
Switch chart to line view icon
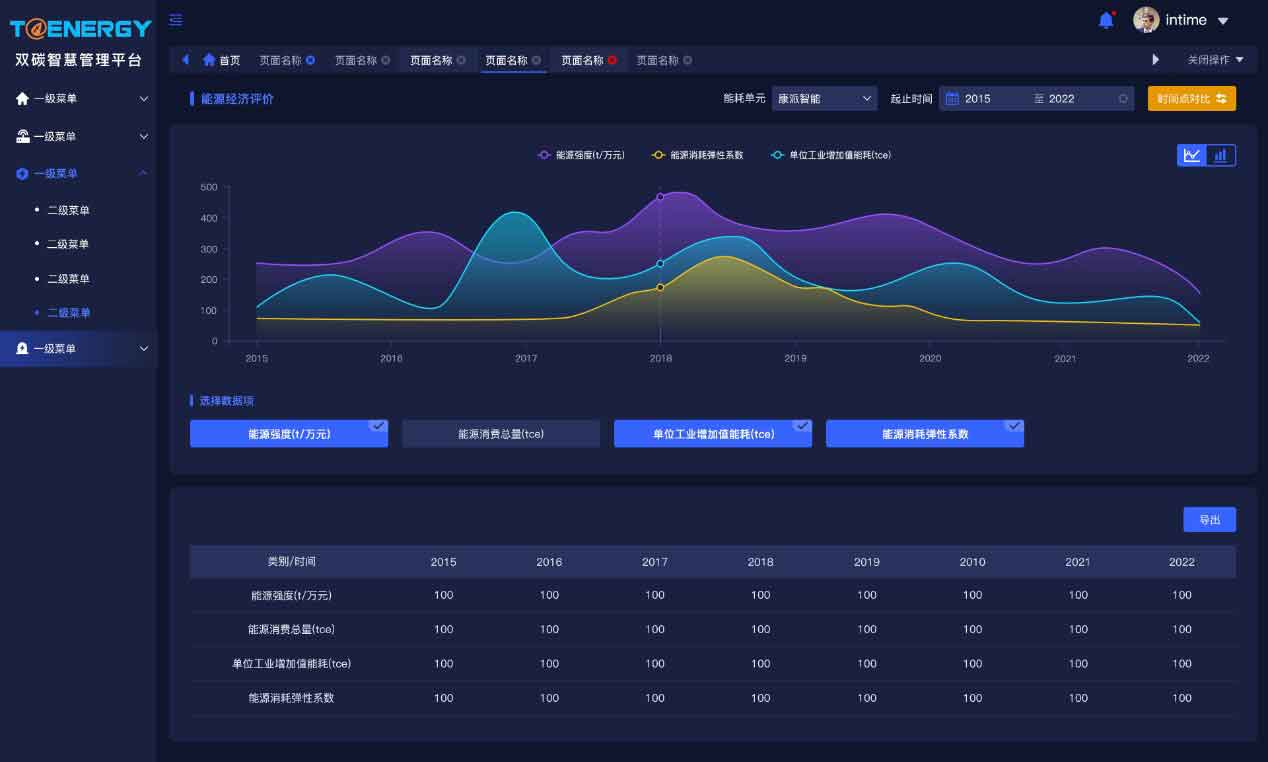click(1192, 155)
